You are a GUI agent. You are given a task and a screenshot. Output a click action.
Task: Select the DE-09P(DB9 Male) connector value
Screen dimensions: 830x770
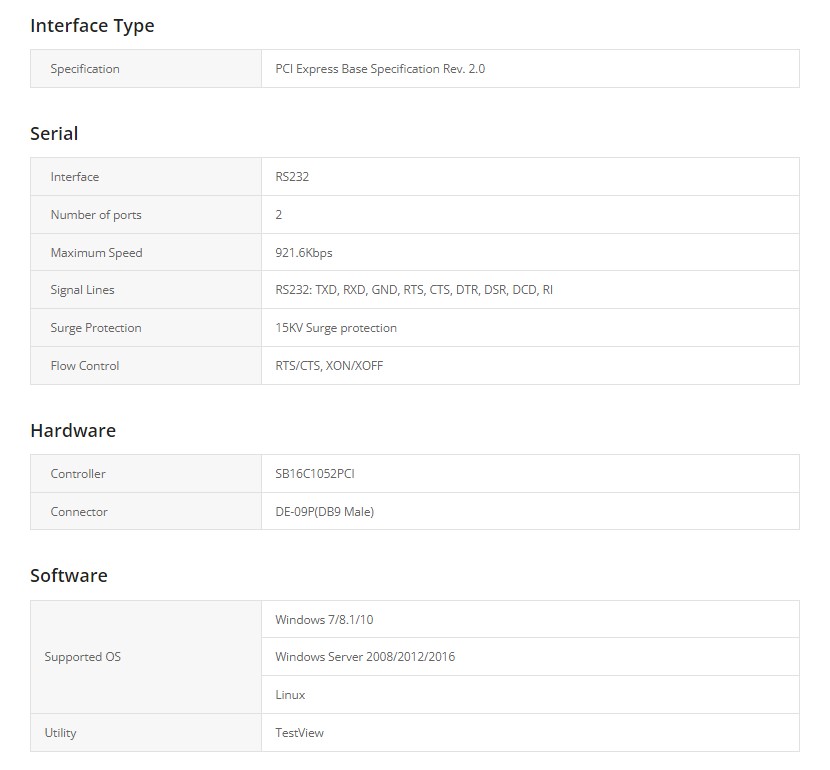[x=325, y=512]
